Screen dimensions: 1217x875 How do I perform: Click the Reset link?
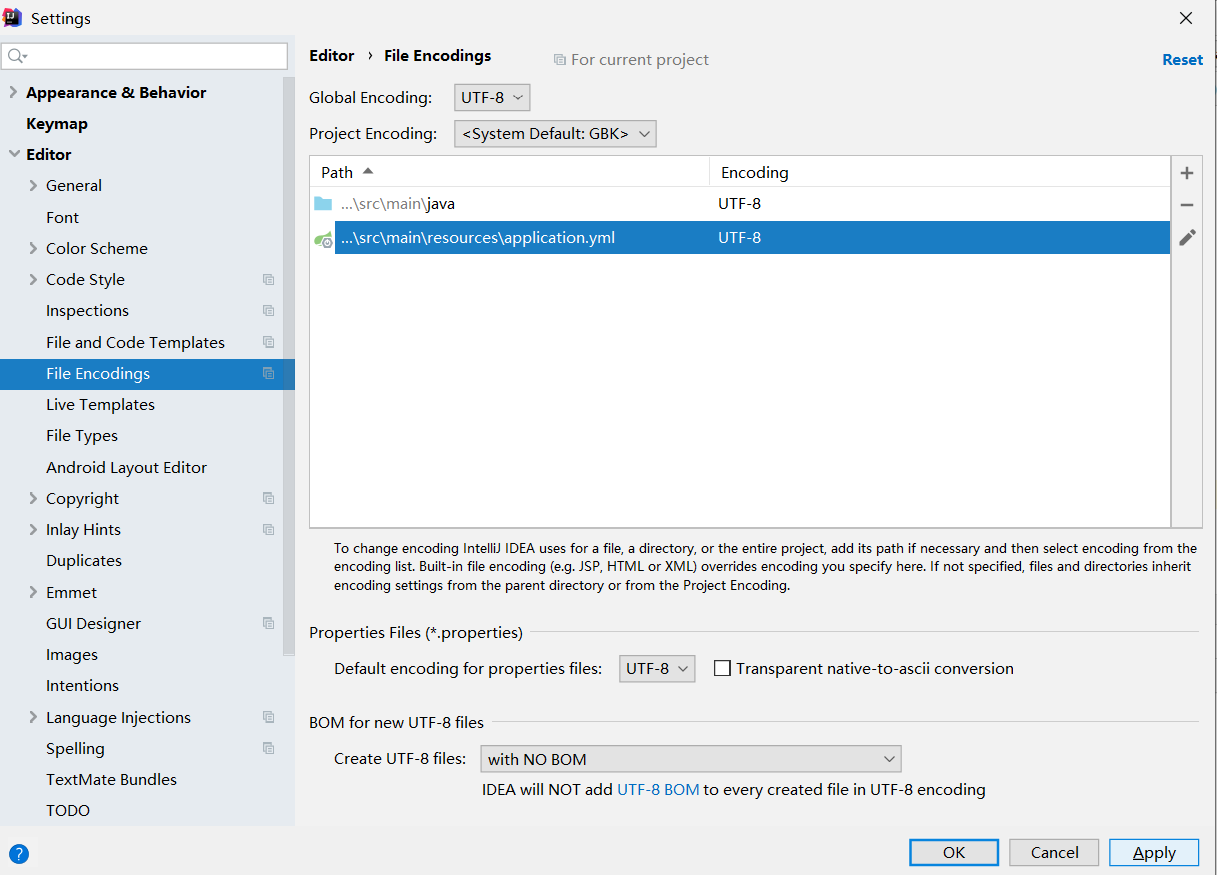(x=1182, y=59)
